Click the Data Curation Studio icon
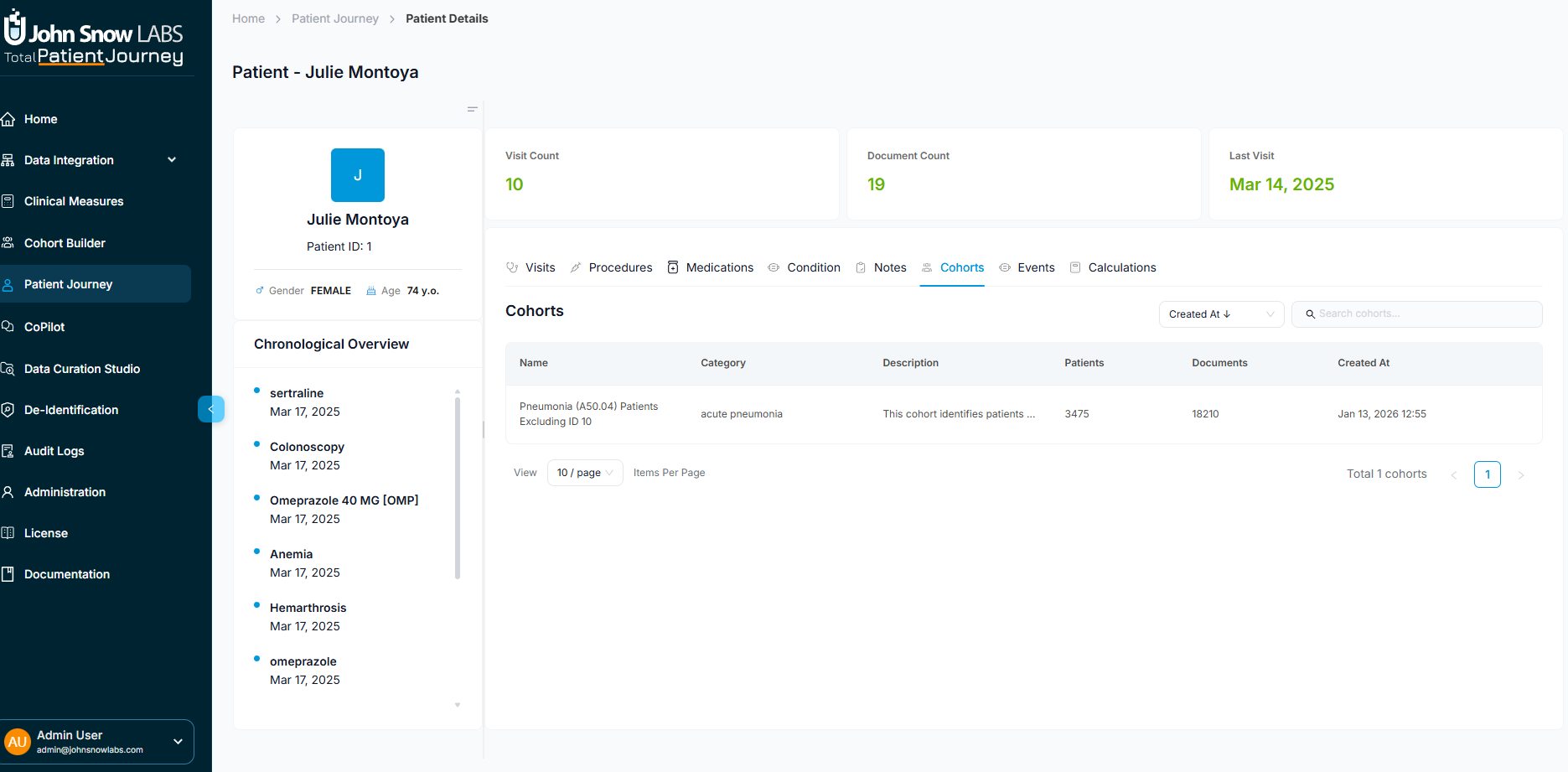Viewport: 1568px width, 772px height. pos(8,369)
